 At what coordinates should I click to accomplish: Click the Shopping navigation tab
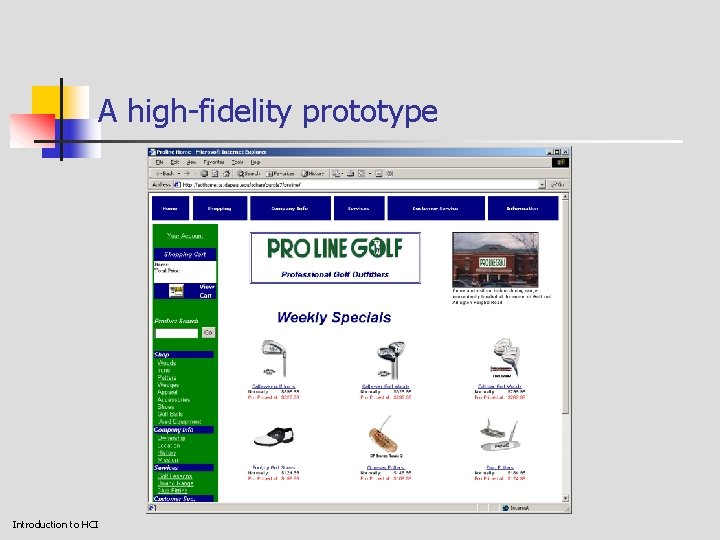(220, 208)
